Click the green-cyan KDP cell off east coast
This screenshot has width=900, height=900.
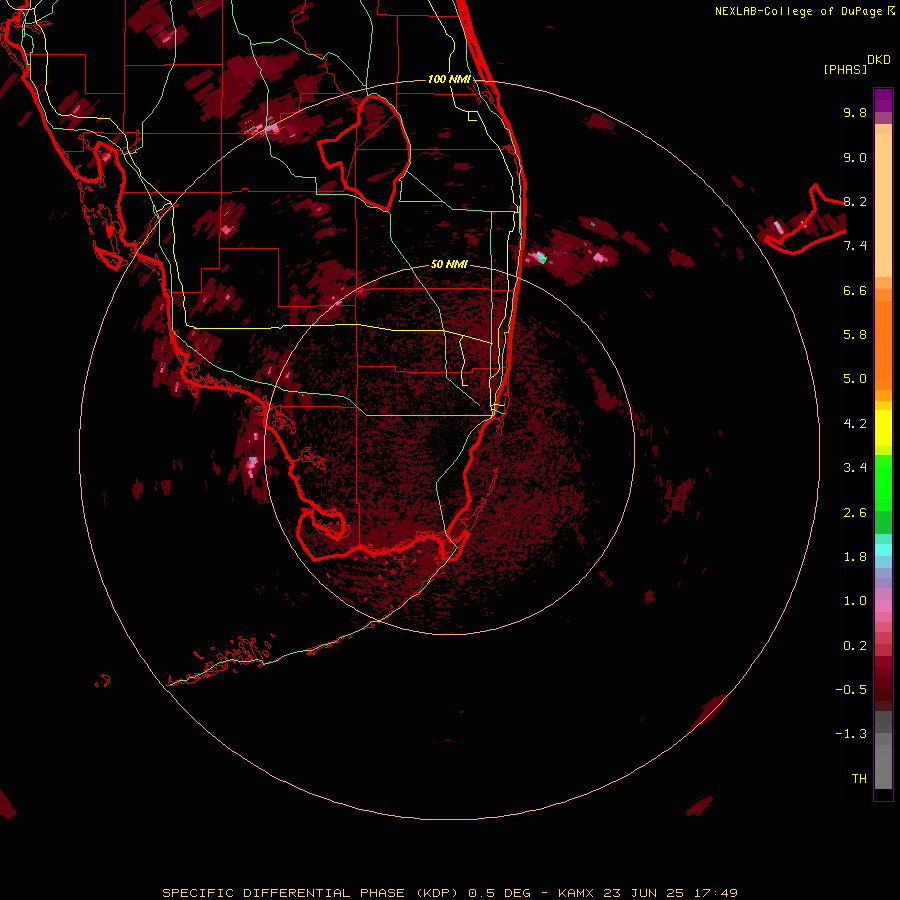[x=541, y=257]
